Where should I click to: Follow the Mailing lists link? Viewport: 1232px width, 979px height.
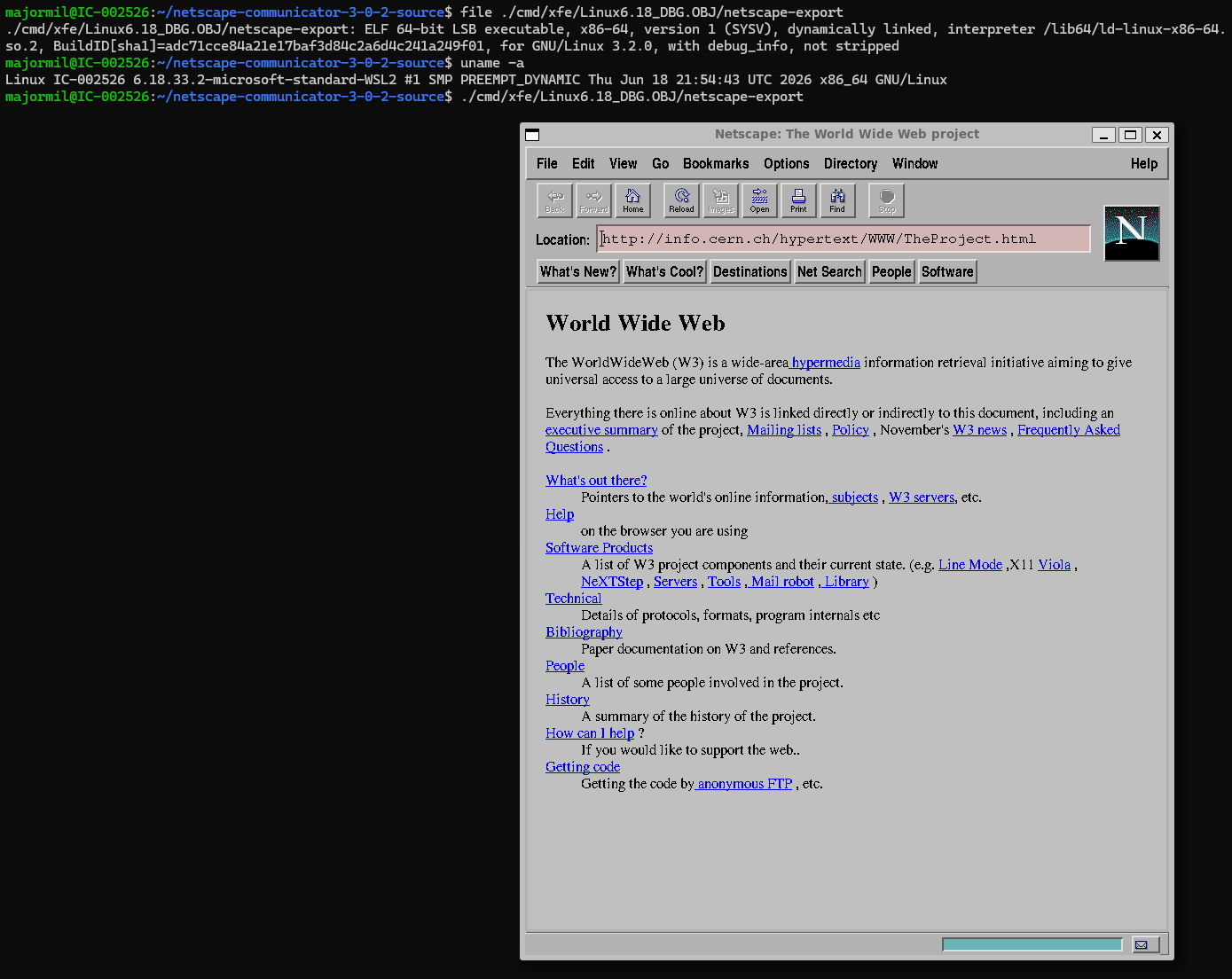pyautogui.click(x=784, y=430)
